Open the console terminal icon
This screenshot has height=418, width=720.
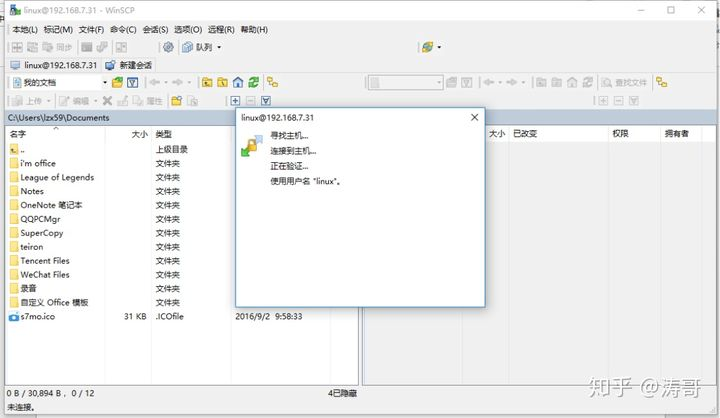[x=86, y=47]
